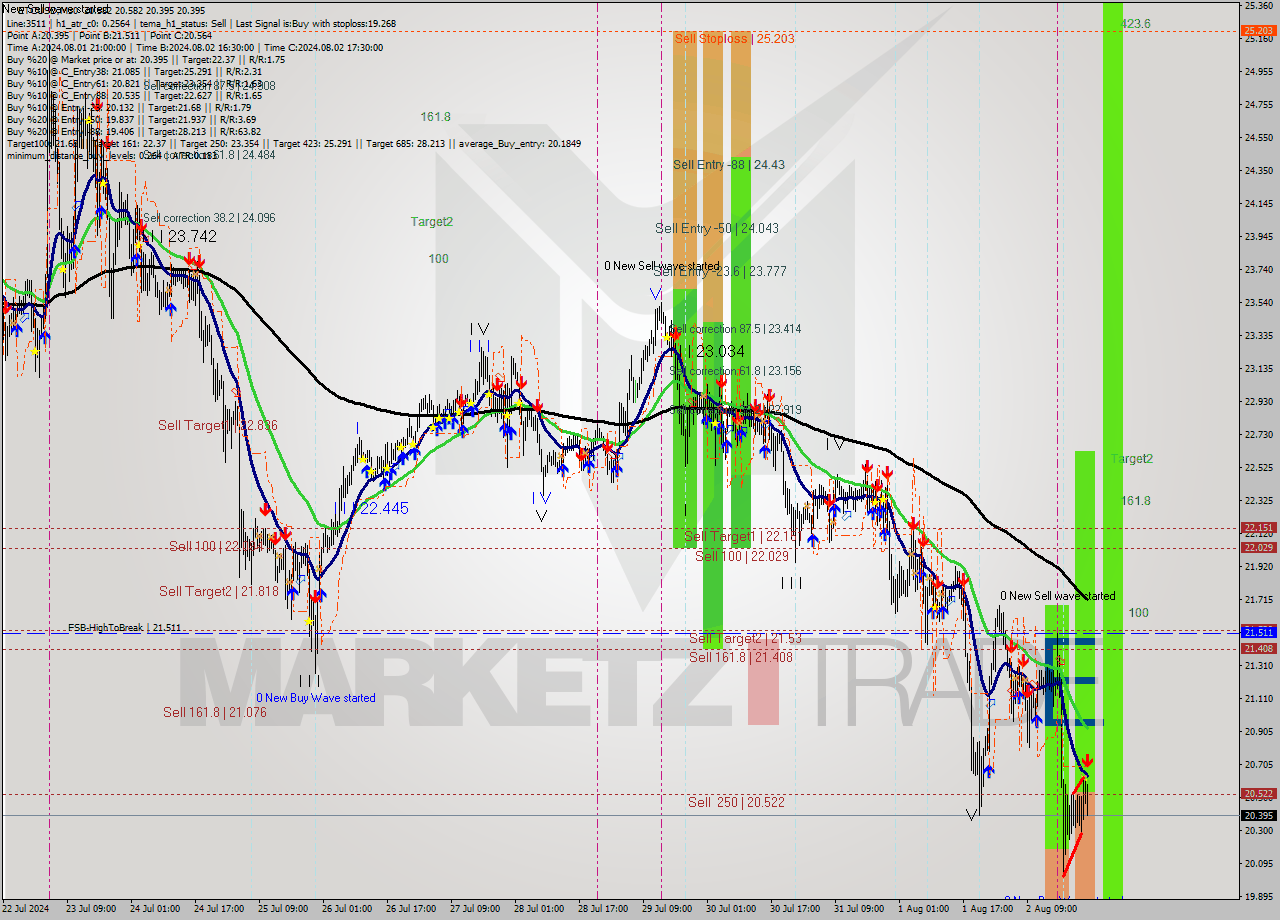Screen dimensions: 1280x920
Task: Click '26 Jul 01:00' on time axis
Action: click(x=347, y=909)
